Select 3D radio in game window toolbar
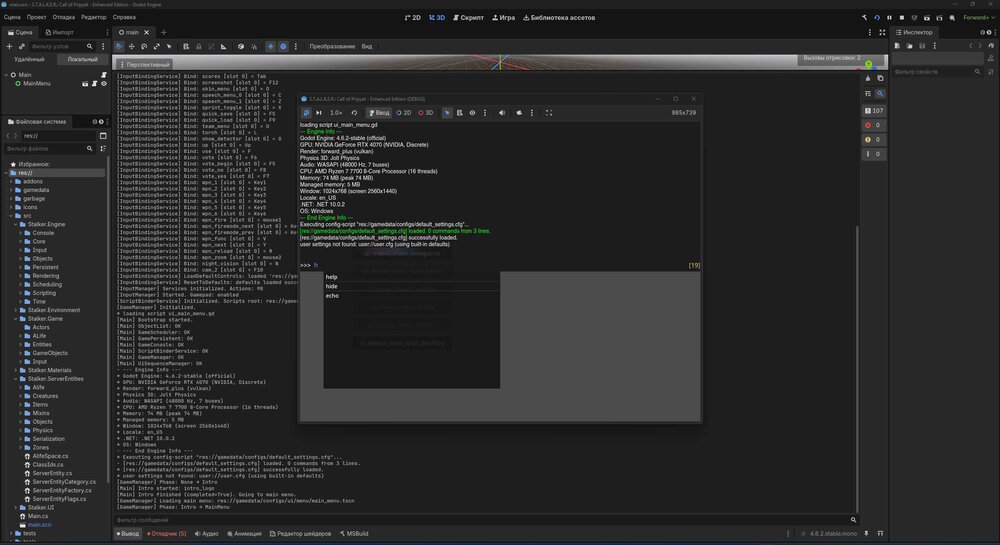1000x545 pixels. pos(425,113)
